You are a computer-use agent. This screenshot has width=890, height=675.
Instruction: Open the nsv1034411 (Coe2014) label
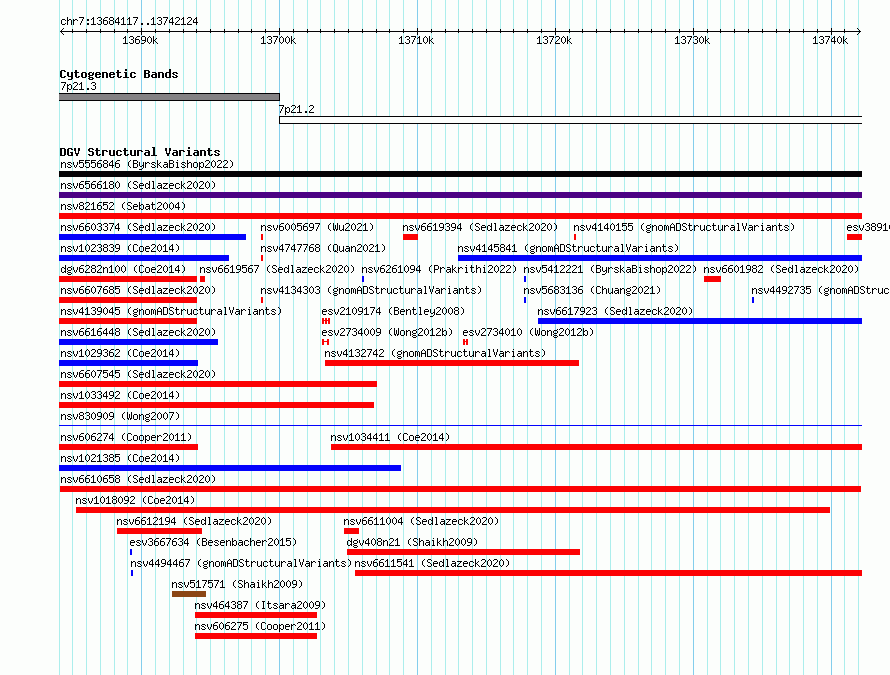tap(390, 438)
